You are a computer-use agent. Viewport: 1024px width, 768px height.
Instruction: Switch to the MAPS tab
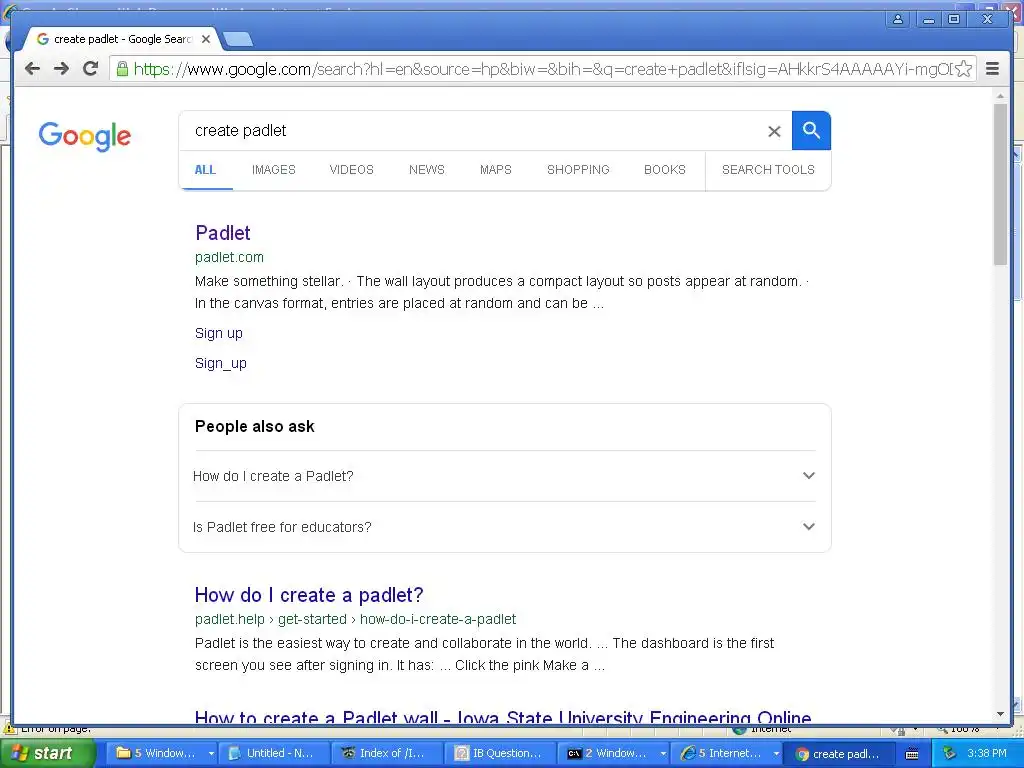coord(496,170)
